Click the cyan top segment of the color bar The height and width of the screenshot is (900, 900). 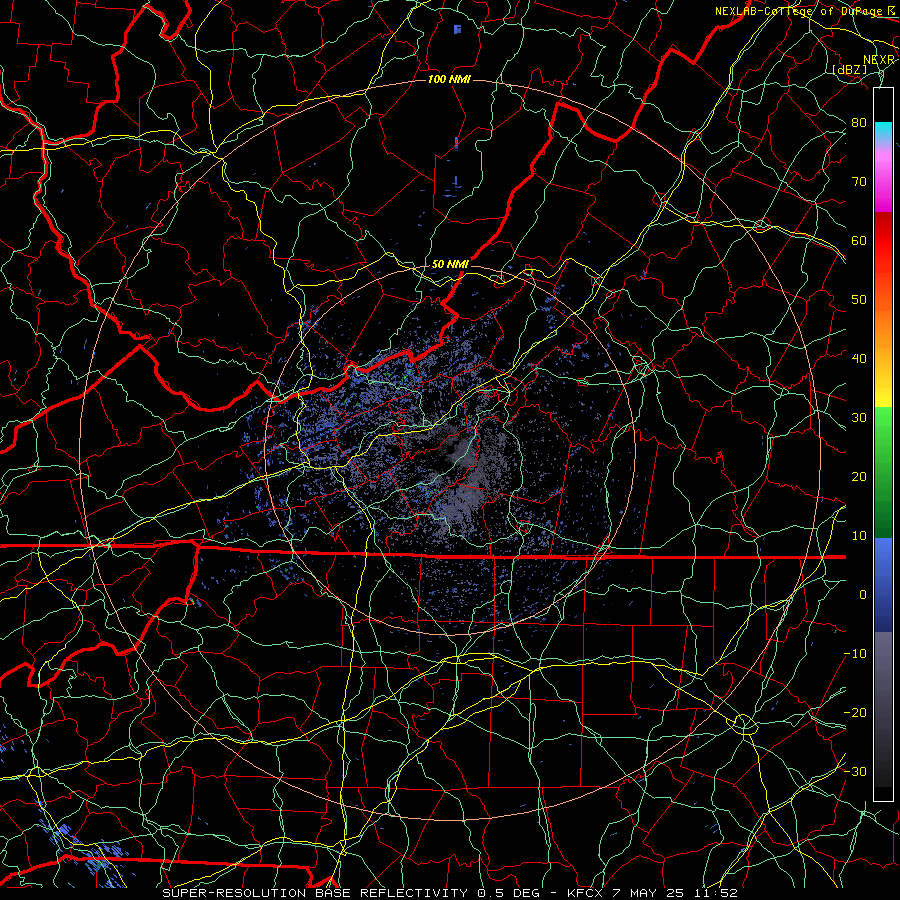click(883, 133)
